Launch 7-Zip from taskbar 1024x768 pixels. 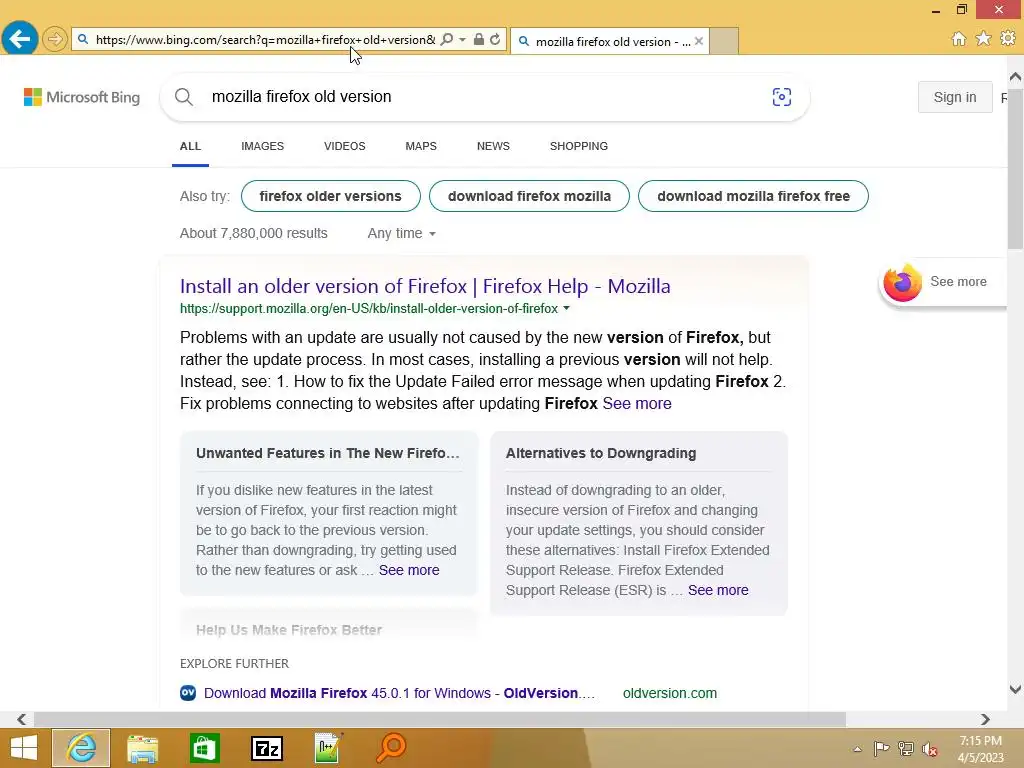tap(266, 748)
